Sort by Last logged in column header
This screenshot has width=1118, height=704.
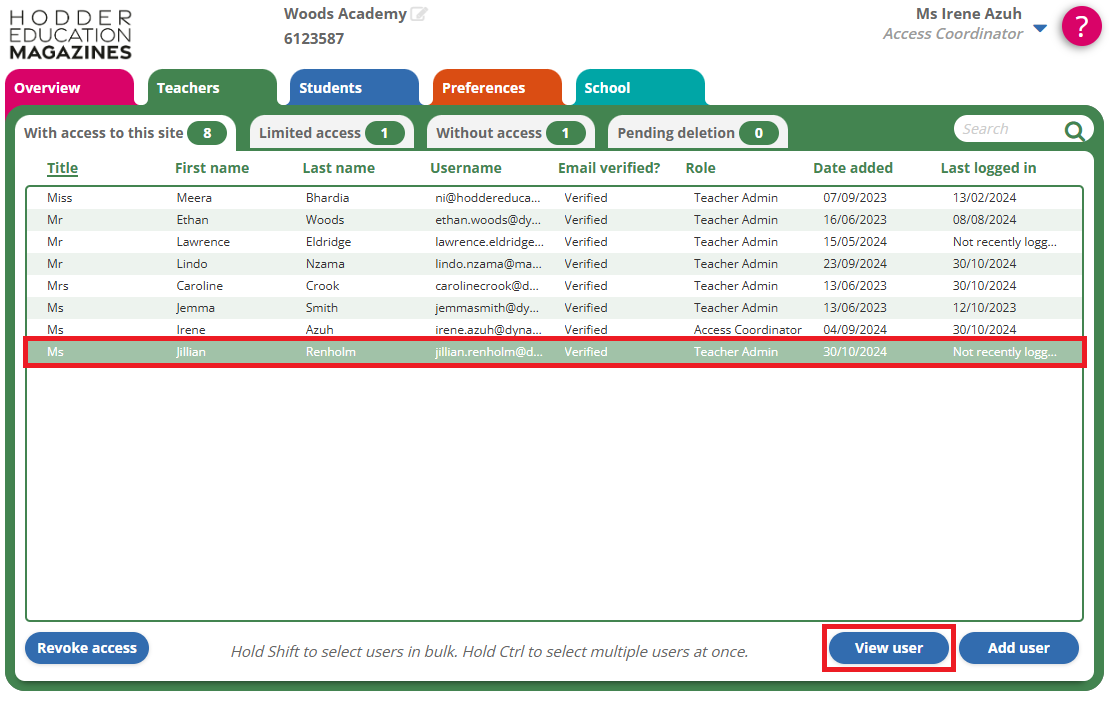(x=988, y=168)
